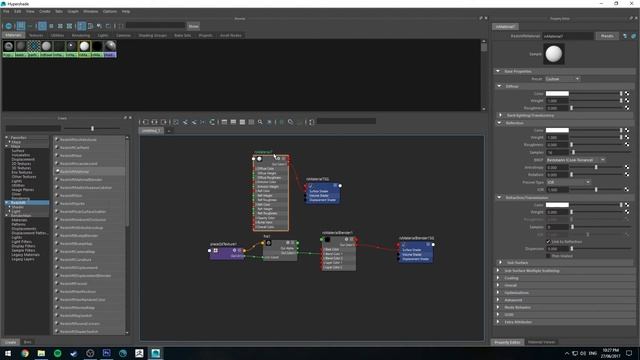Collapse the Refraction/Transmission section

500,198
